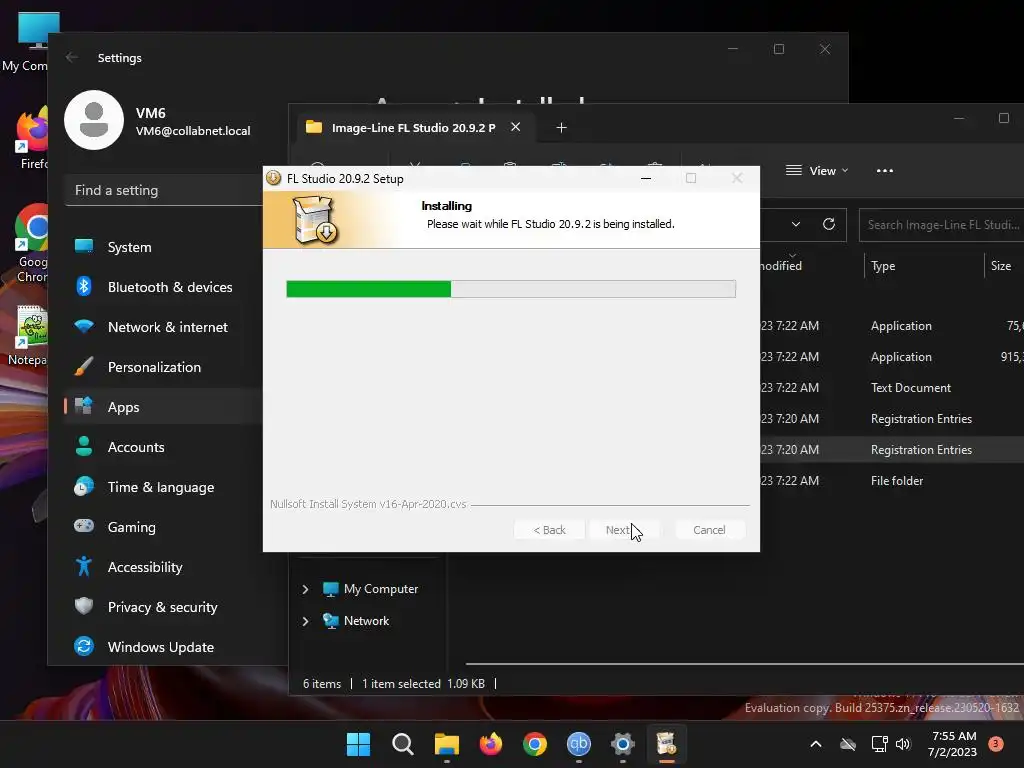Open address bar history dropdown chevron
The height and width of the screenshot is (768, 1024).
click(x=795, y=224)
